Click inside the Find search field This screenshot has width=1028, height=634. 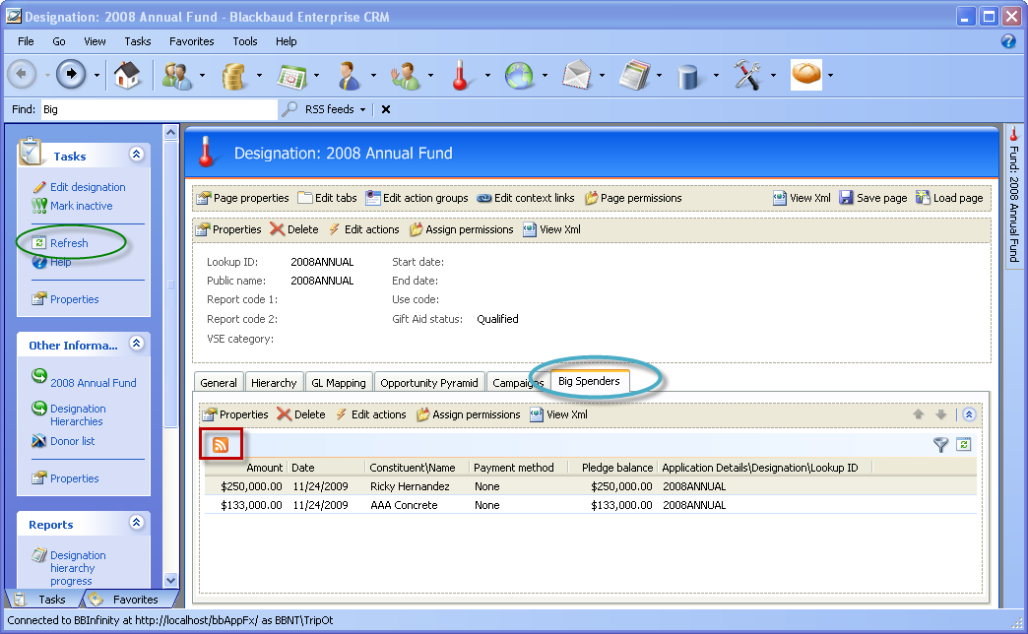157,110
